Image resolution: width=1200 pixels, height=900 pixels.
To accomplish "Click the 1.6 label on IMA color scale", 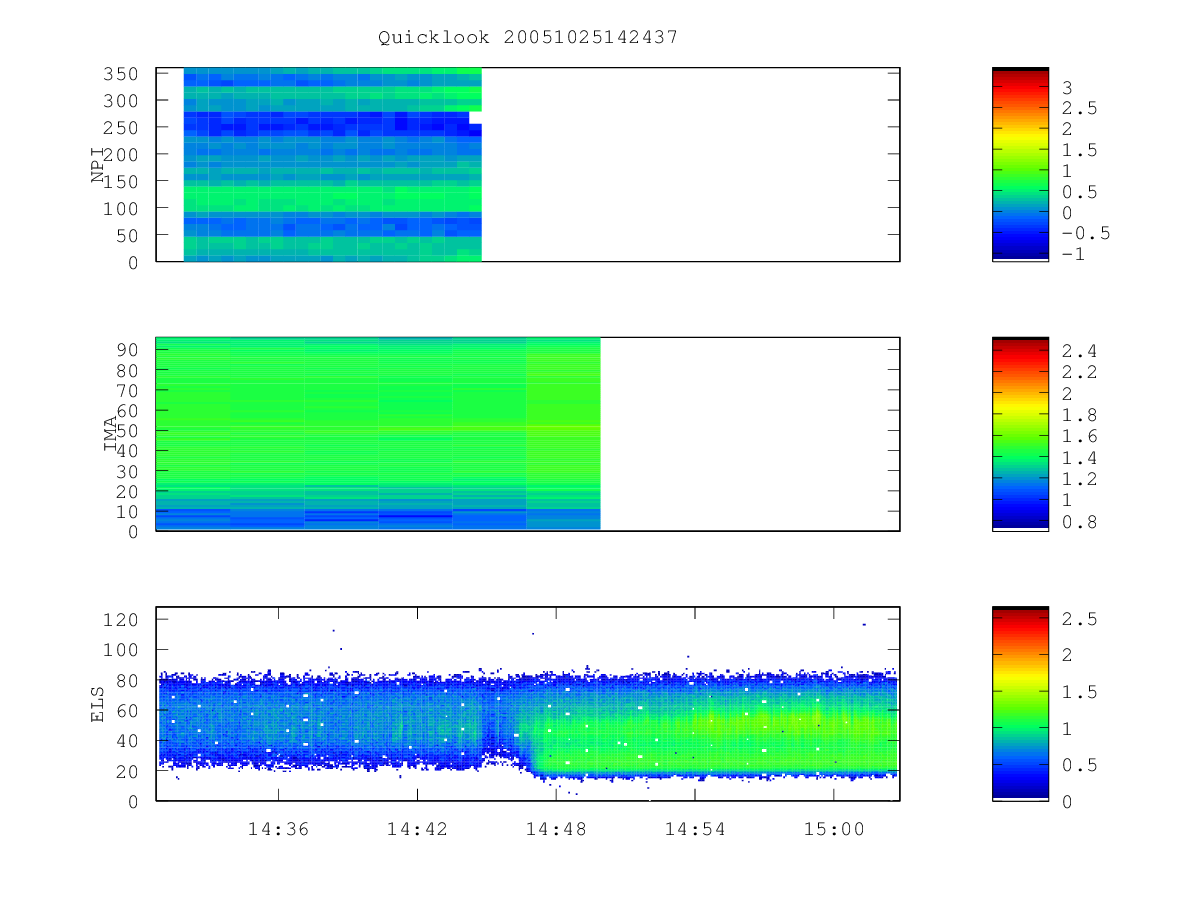I will pyautogui.click(x=1080, y=436).
